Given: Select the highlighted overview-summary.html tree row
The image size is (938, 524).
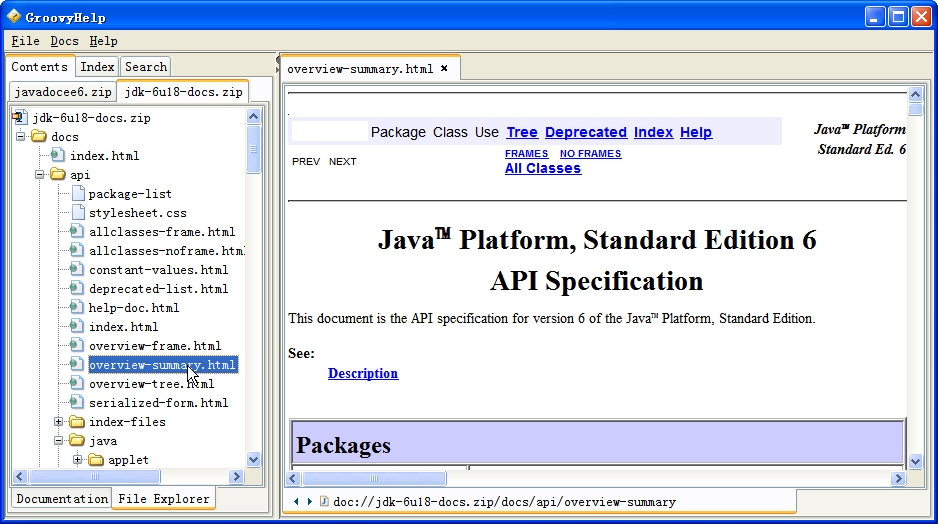Looking at the screenshot, I should pyautogui.click(x=163, y=364).
